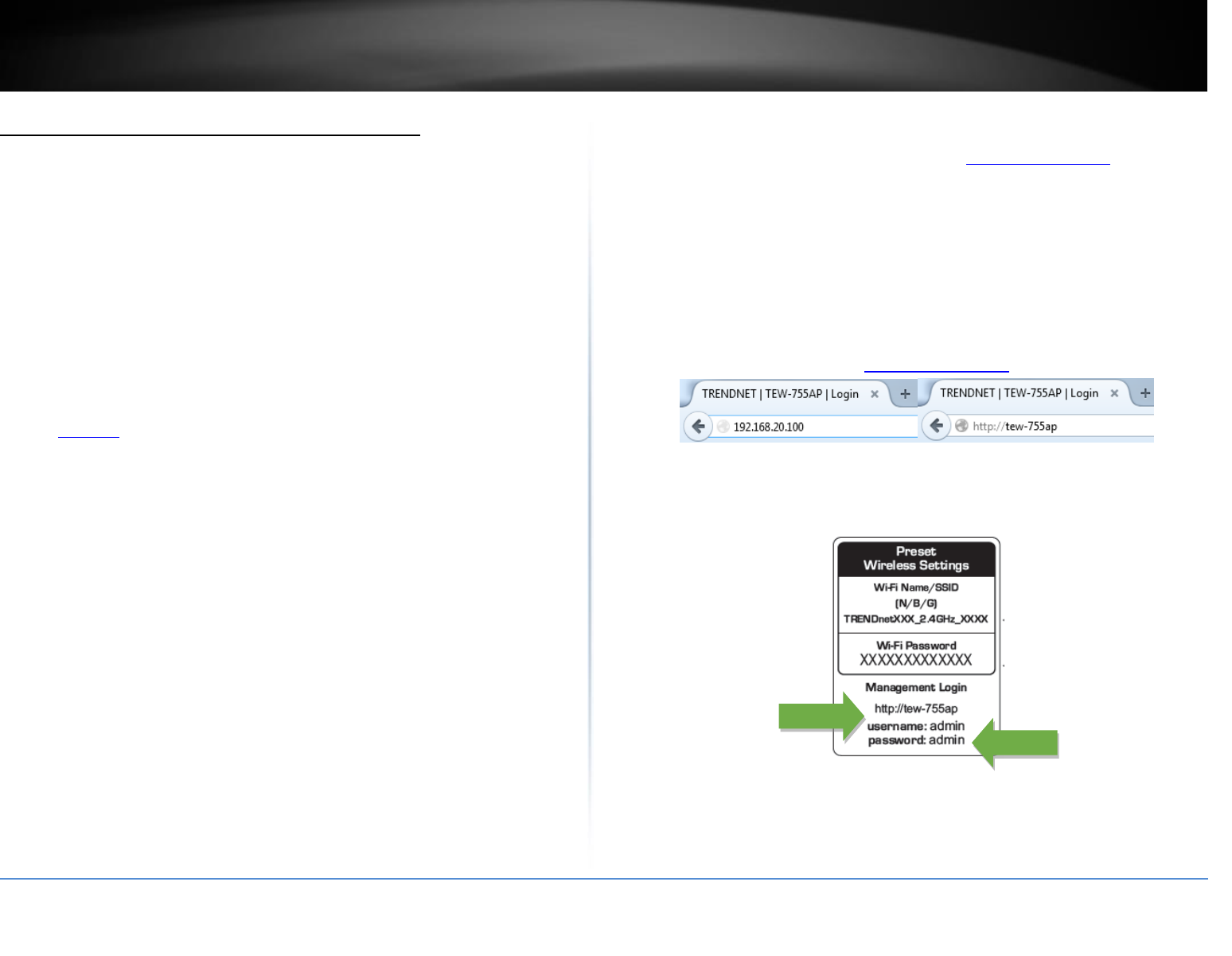Screen dimensions: 1232x956
Task: Close the Login tab above the 192.168.20.100 address
Action: [875, 394]
